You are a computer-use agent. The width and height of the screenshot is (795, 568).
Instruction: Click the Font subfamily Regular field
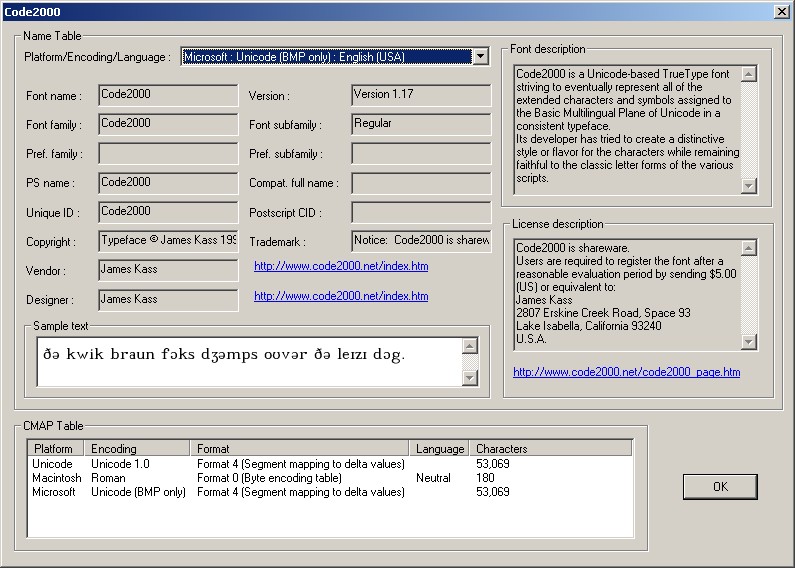click(x=421, y=124)
